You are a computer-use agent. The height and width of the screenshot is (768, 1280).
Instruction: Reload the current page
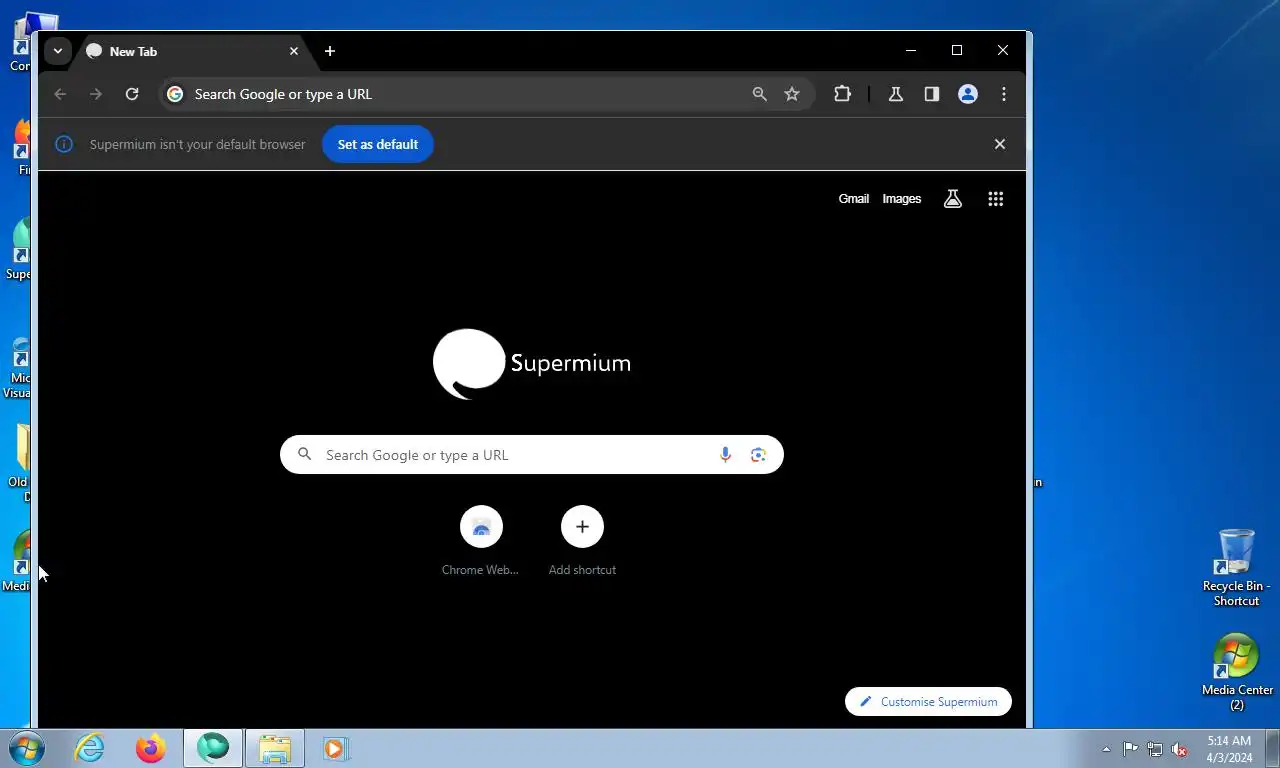click(132, 94)
